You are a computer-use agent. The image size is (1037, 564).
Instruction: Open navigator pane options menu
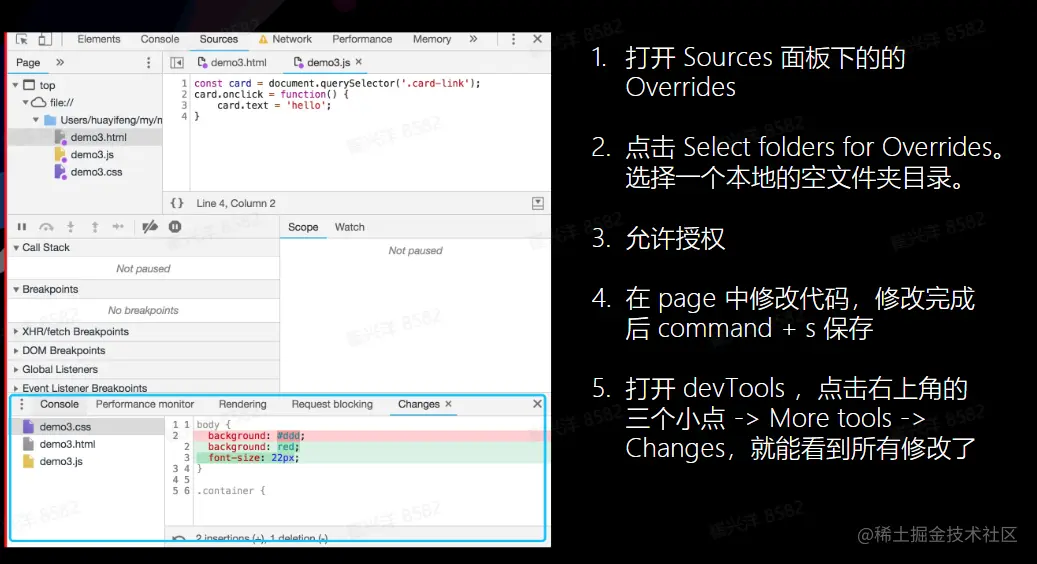point(148,62)
